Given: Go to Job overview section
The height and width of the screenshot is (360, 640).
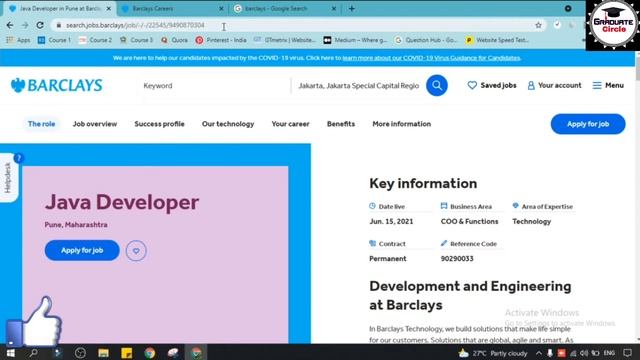Looking at the screenshot, I should 95,124.
